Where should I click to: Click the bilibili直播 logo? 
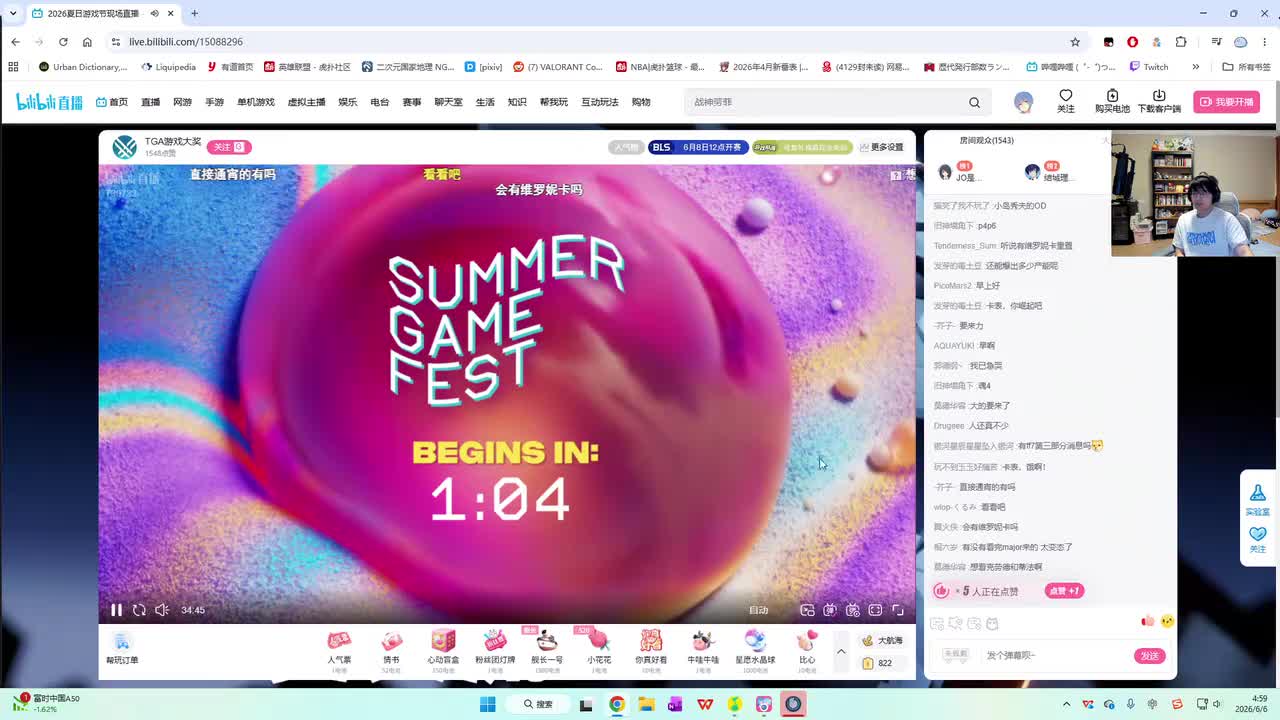tap(49, 102)
